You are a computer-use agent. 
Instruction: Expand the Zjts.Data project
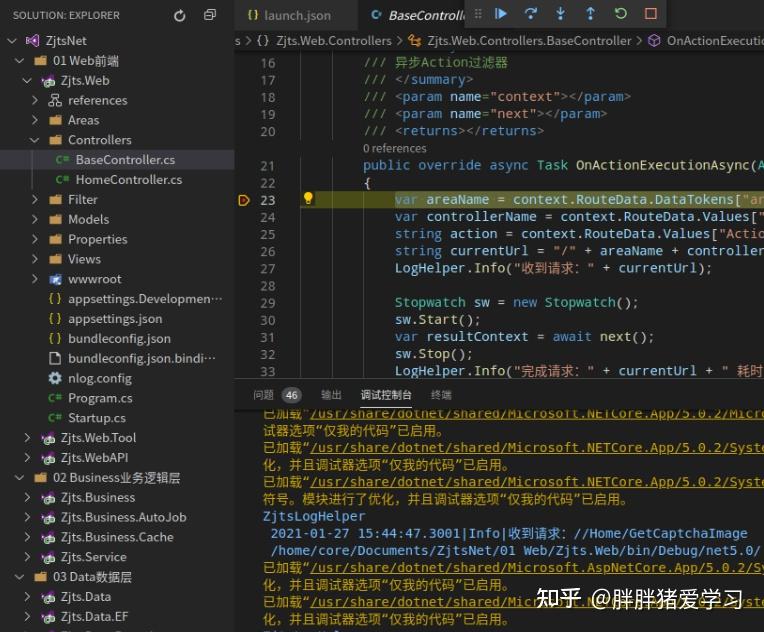coord(27,597)
